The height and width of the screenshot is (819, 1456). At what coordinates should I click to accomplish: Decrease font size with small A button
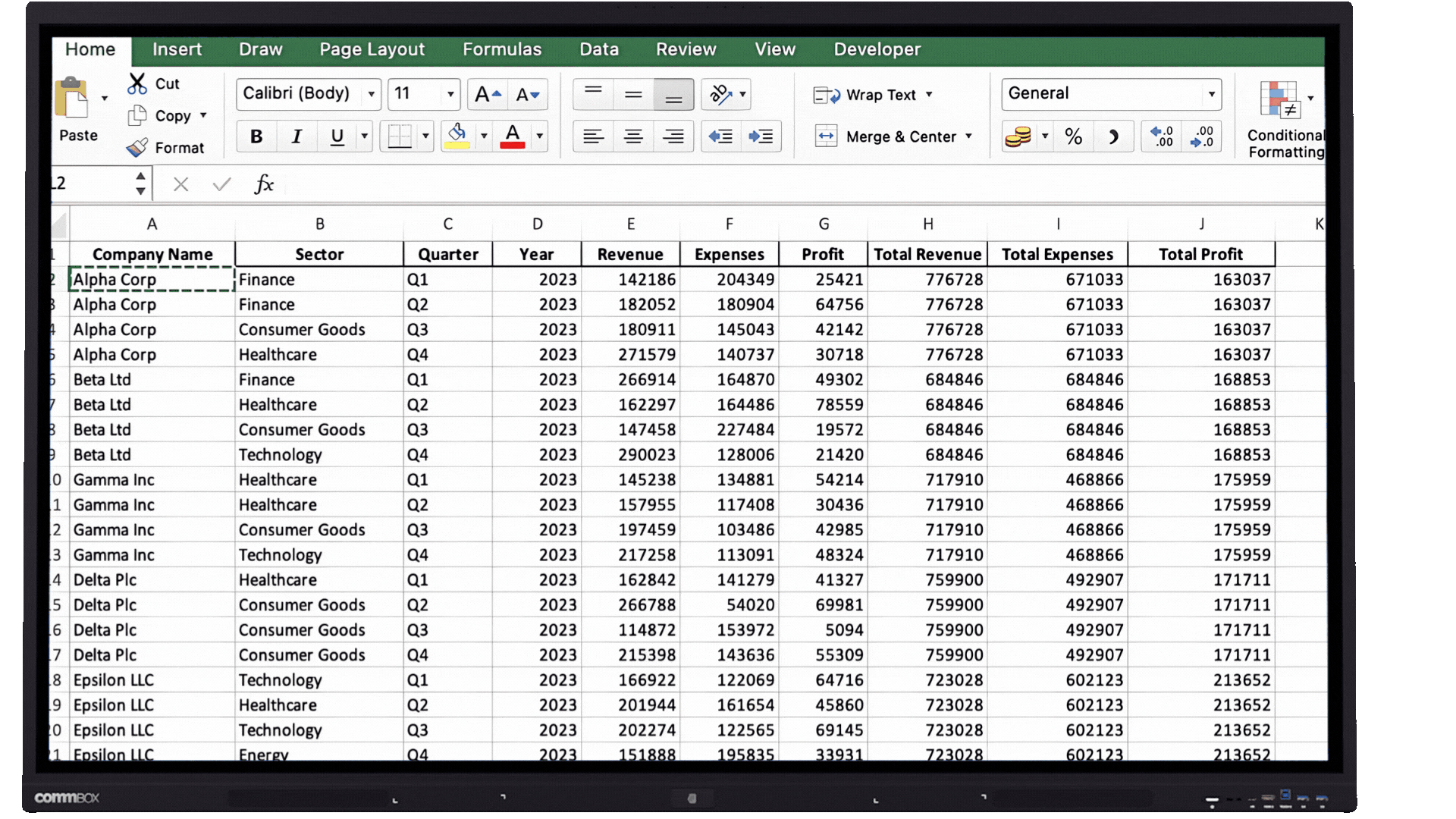click(527, 94)
